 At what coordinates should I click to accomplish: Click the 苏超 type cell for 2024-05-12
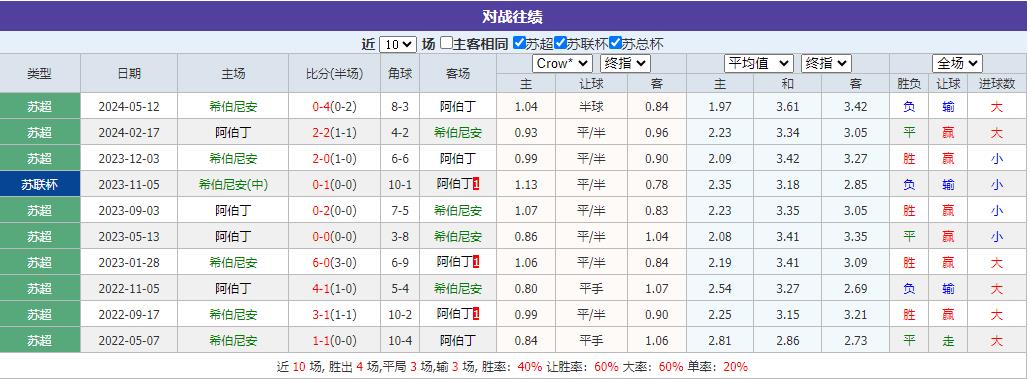pos(40,106)
